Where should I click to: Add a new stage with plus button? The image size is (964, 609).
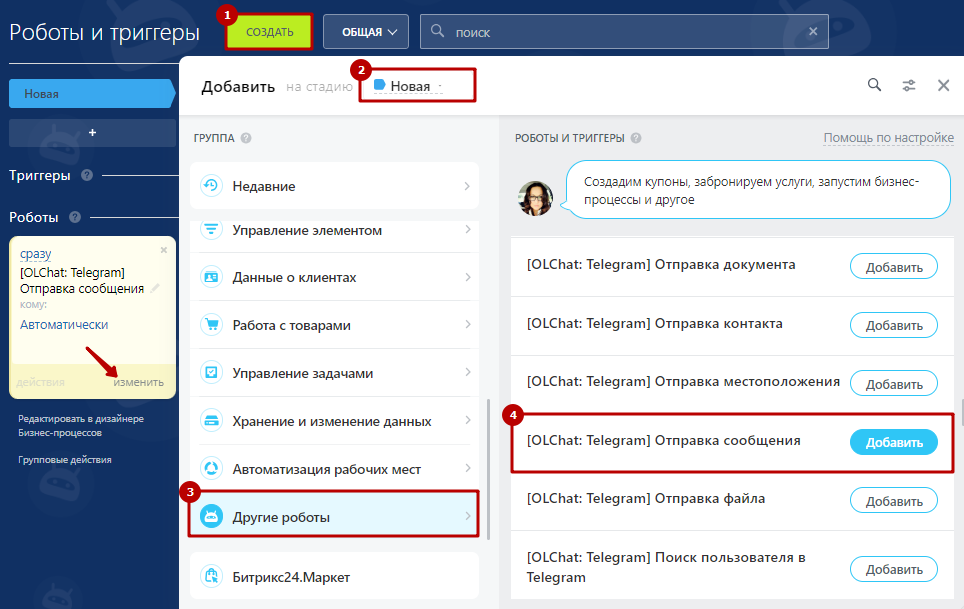click(x=92, y=133)
